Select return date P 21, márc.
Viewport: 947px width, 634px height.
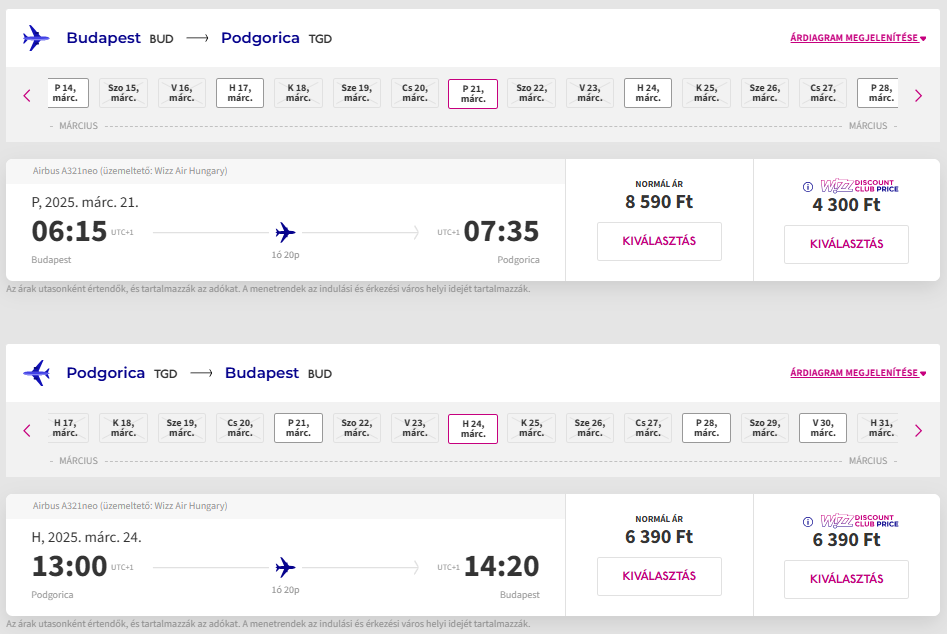pyautogui.click(x=298, y=428)
